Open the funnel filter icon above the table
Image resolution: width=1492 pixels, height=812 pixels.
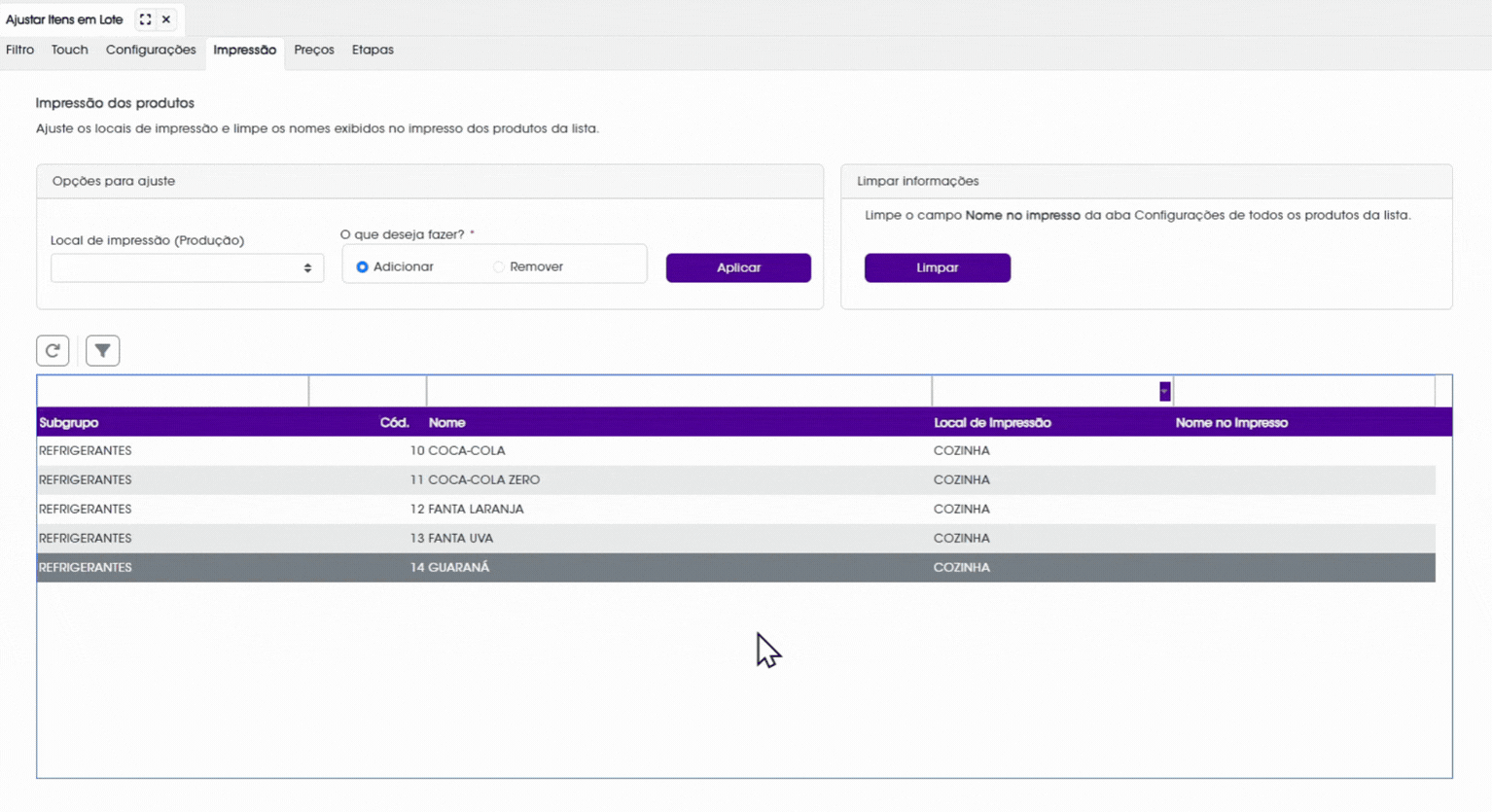(x=102, y=350)
